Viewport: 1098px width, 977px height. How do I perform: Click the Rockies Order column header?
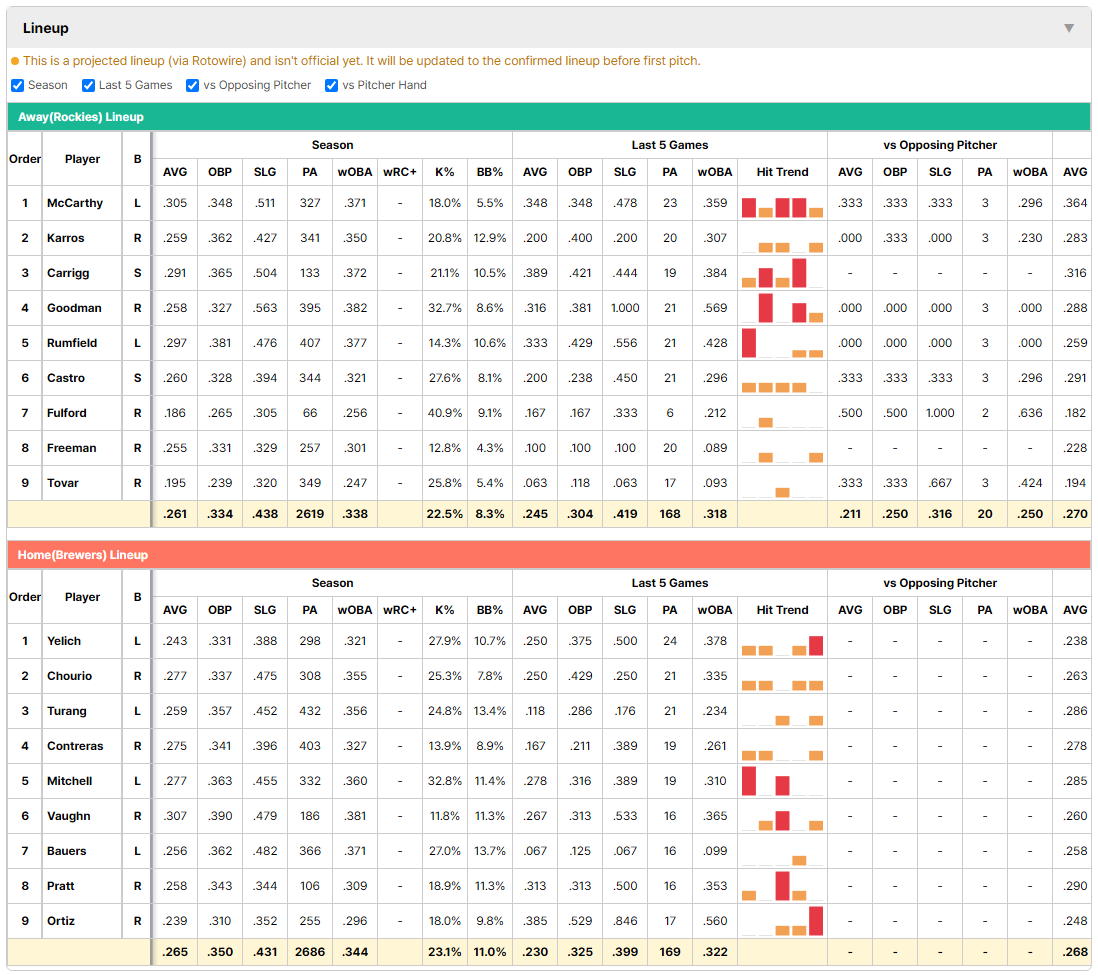click(25, 159)
